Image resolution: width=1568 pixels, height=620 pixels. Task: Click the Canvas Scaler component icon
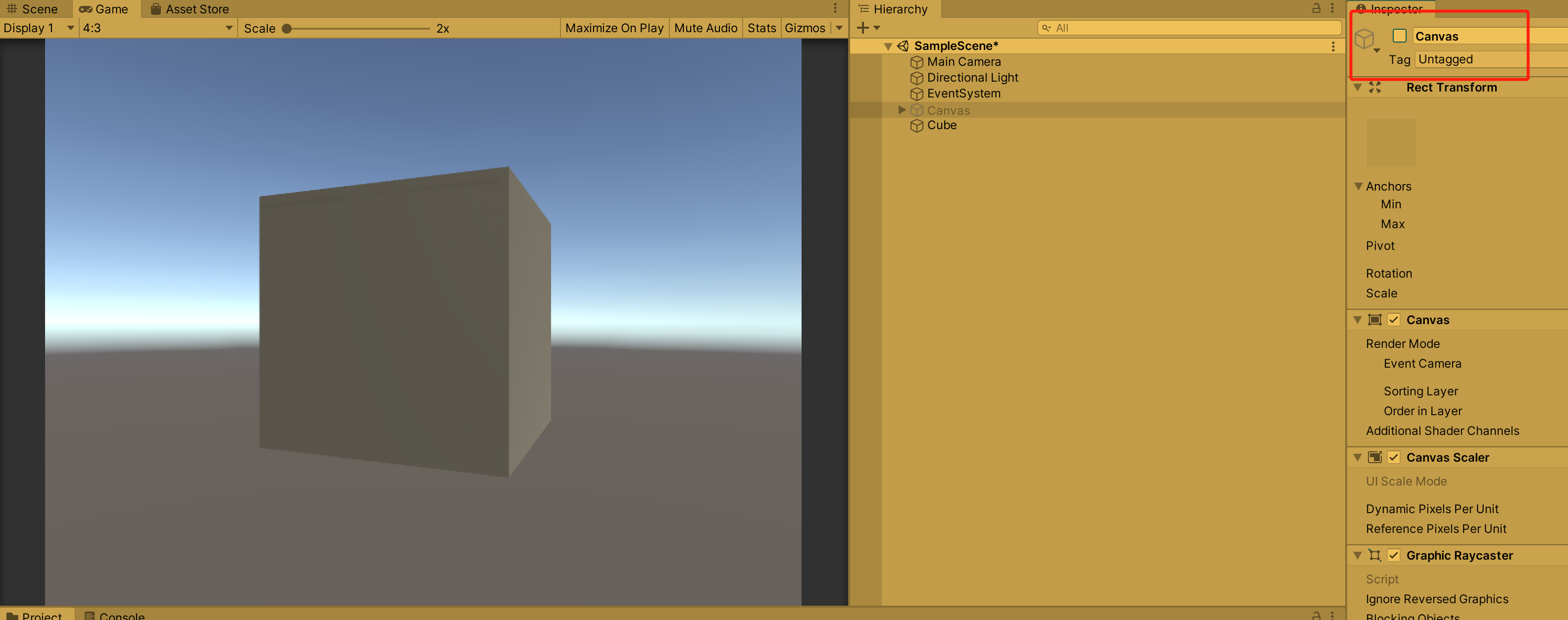pyautogui.click(x=1375, y=458)
